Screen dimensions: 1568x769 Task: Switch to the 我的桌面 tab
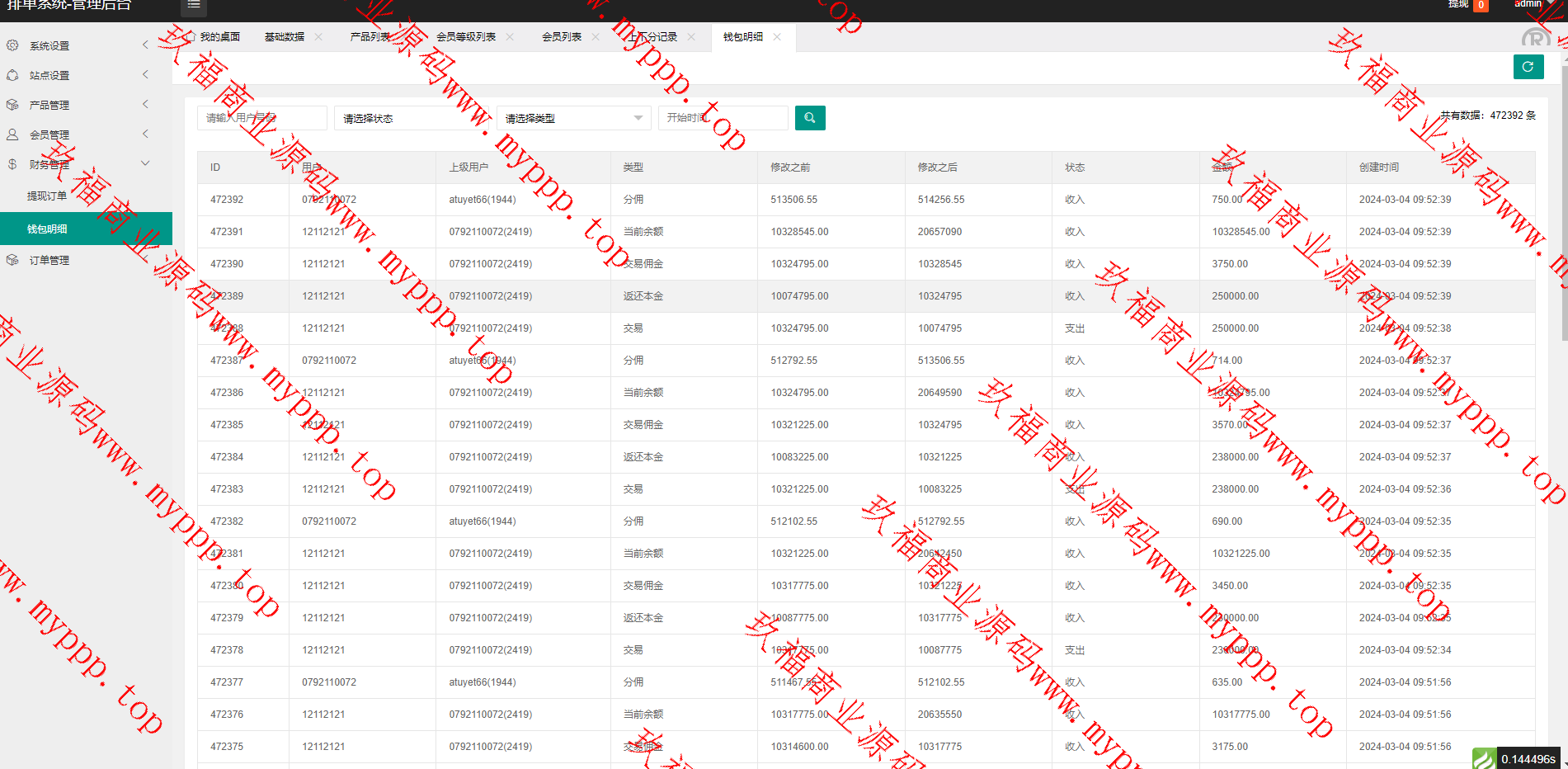(219, 37)
